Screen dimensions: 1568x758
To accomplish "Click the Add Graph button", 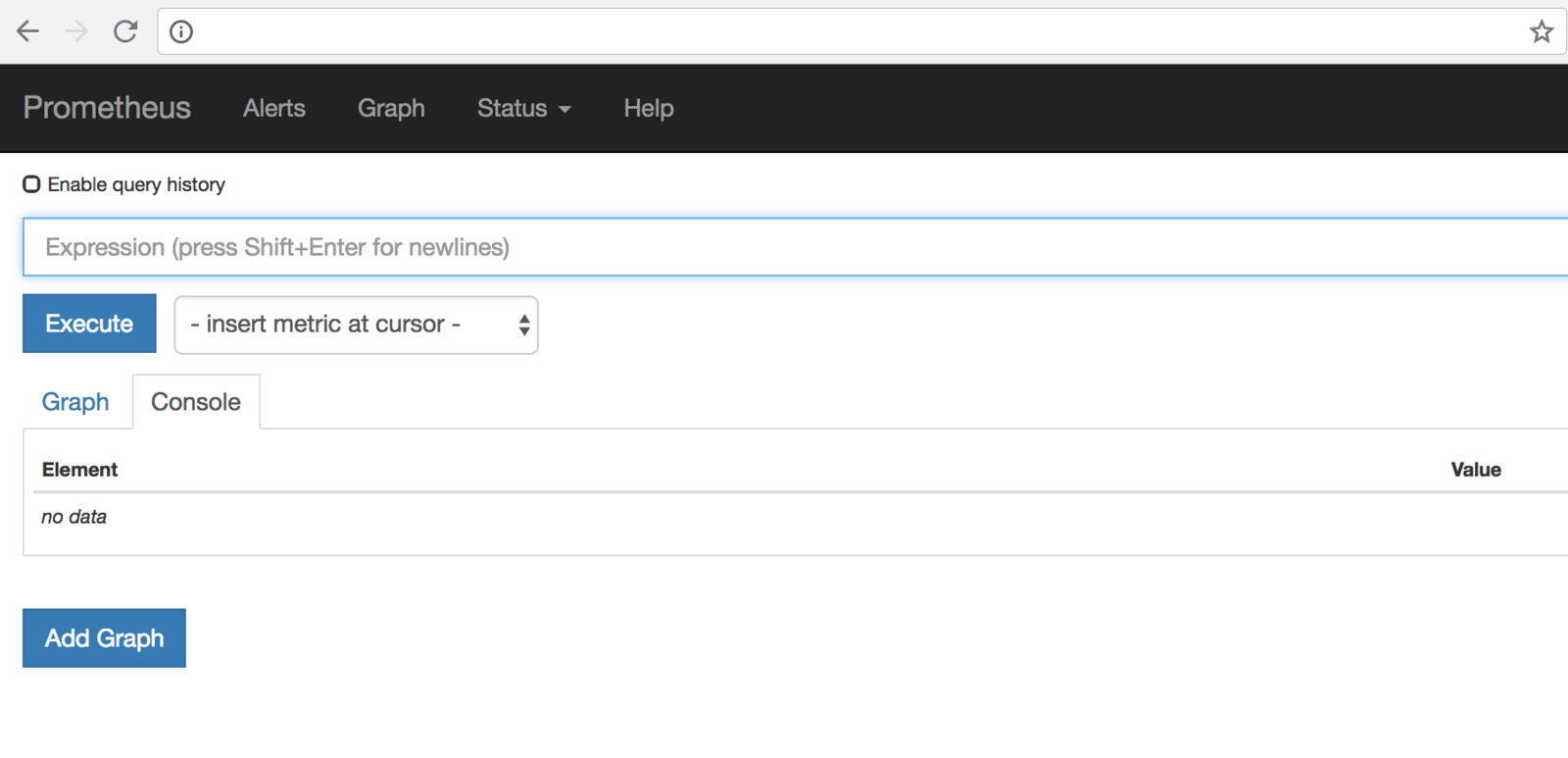I will click(x=104, y=638).
